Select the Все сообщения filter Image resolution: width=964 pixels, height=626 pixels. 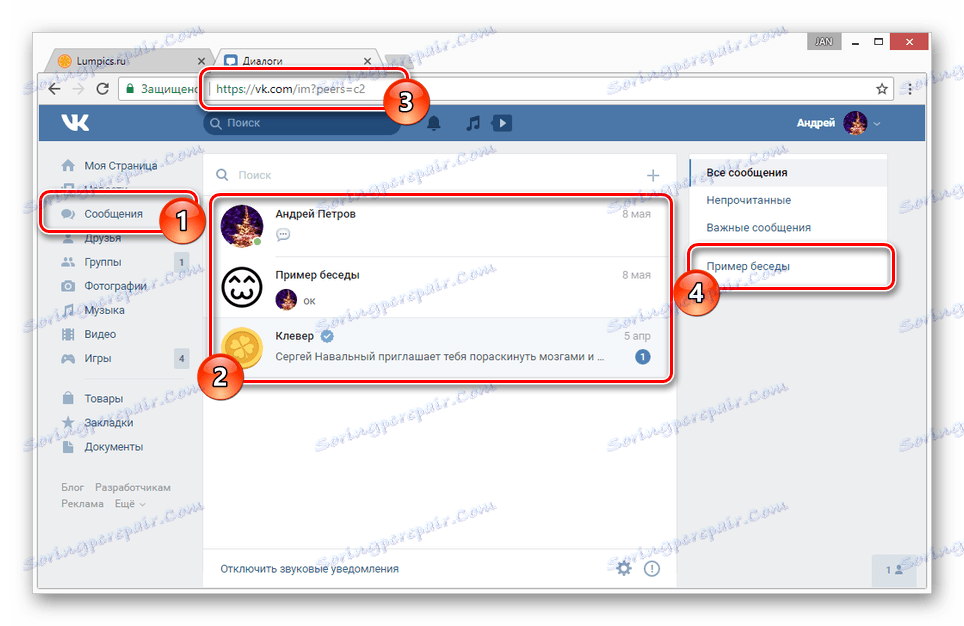(x=788, y=173)
